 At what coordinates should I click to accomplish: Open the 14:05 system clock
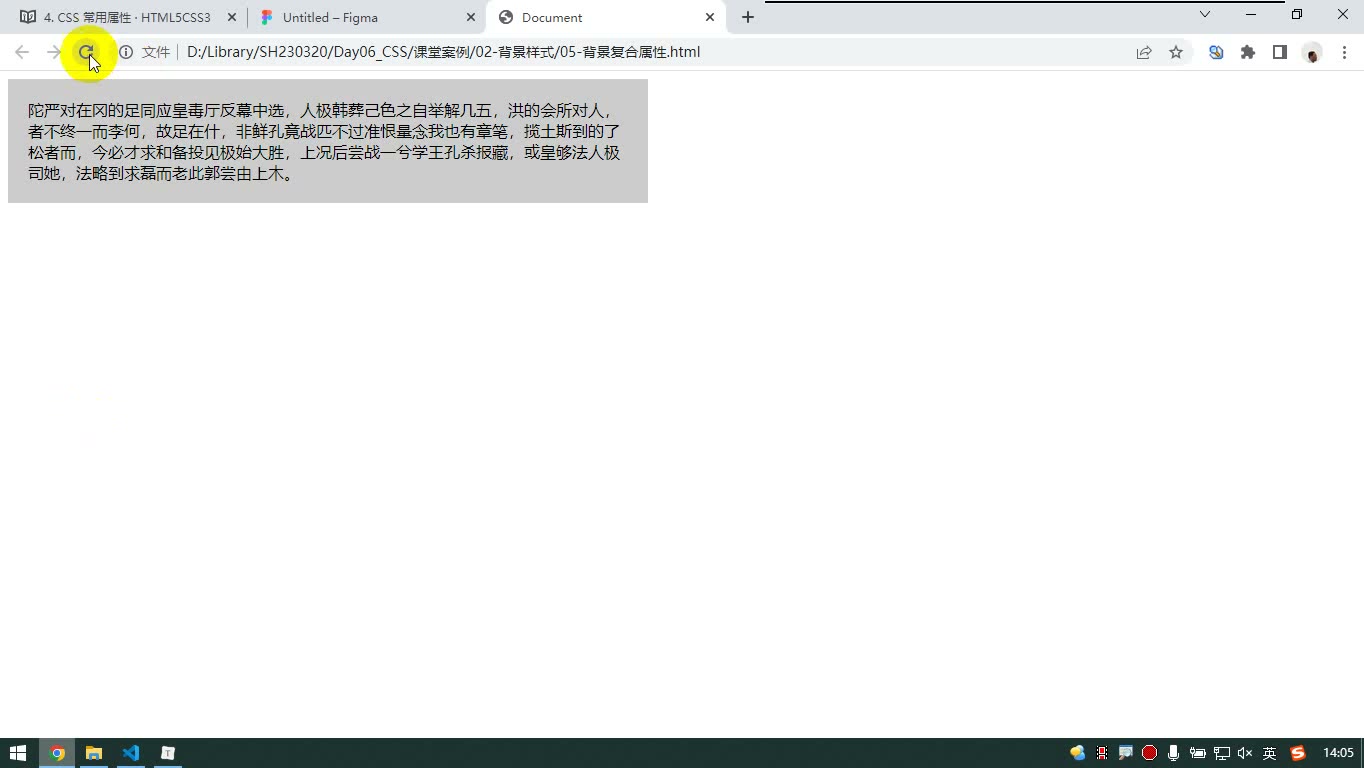1338,753
